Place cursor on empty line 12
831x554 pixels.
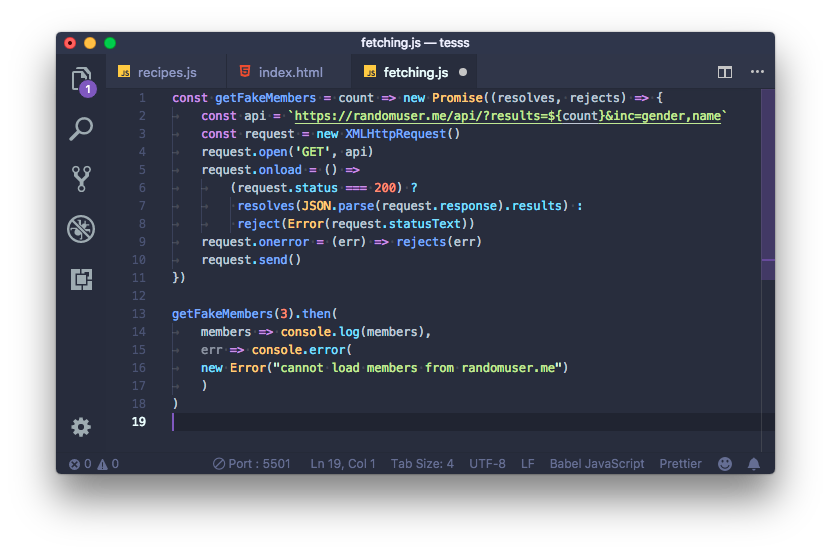point(466,296)
